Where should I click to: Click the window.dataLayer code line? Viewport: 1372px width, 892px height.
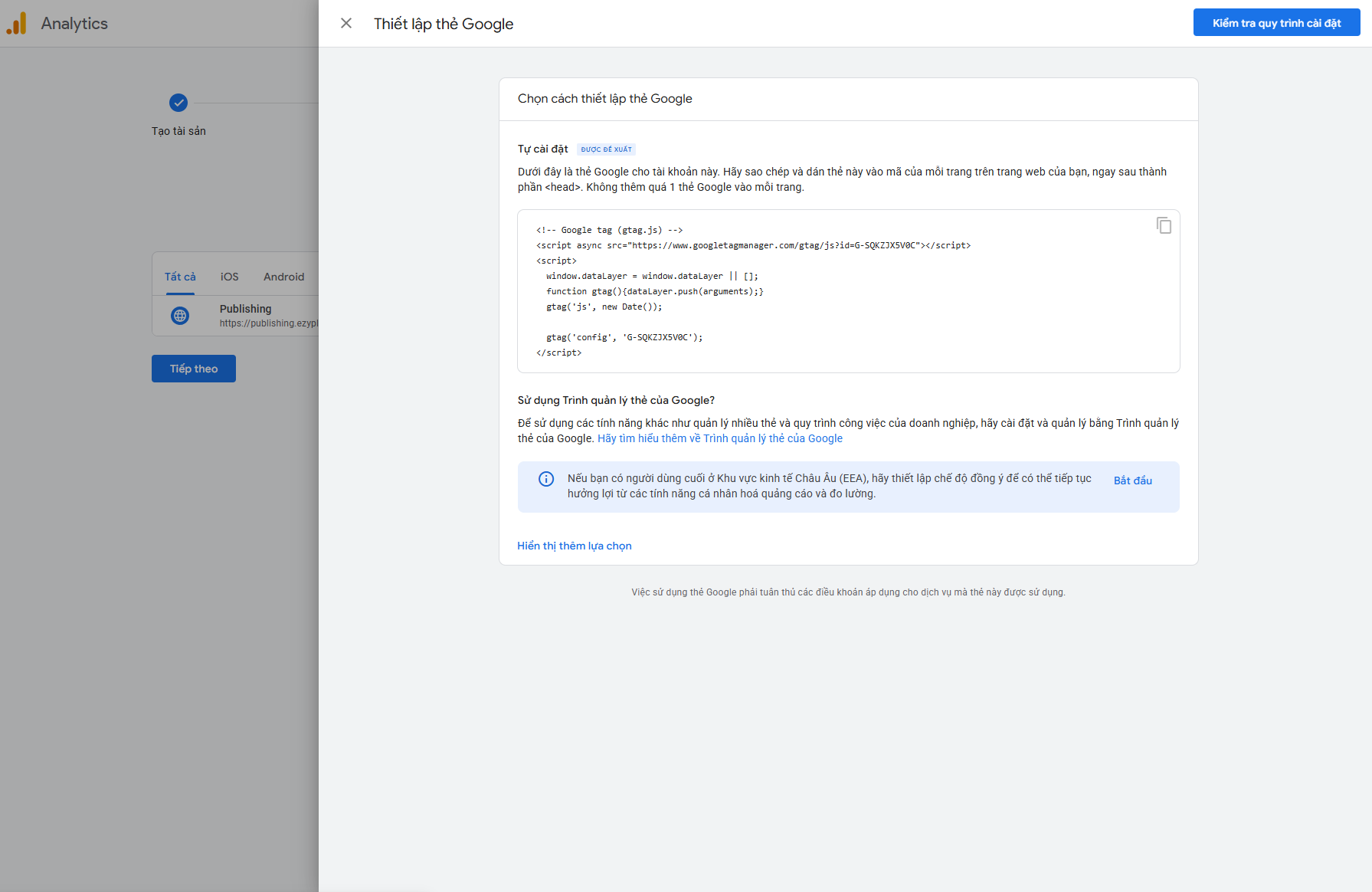tap(652, 276)
